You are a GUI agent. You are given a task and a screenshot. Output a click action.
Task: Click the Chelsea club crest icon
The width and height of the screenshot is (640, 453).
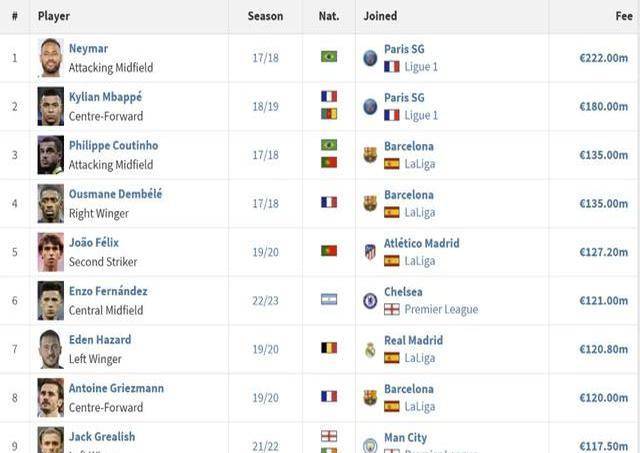(x=370, y=300)
